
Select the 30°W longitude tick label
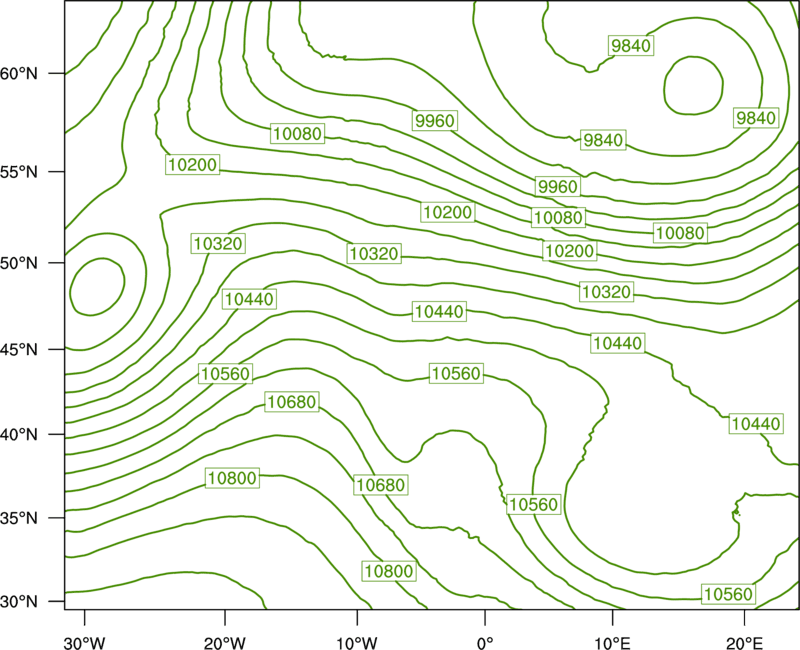[x=85, y=643]
